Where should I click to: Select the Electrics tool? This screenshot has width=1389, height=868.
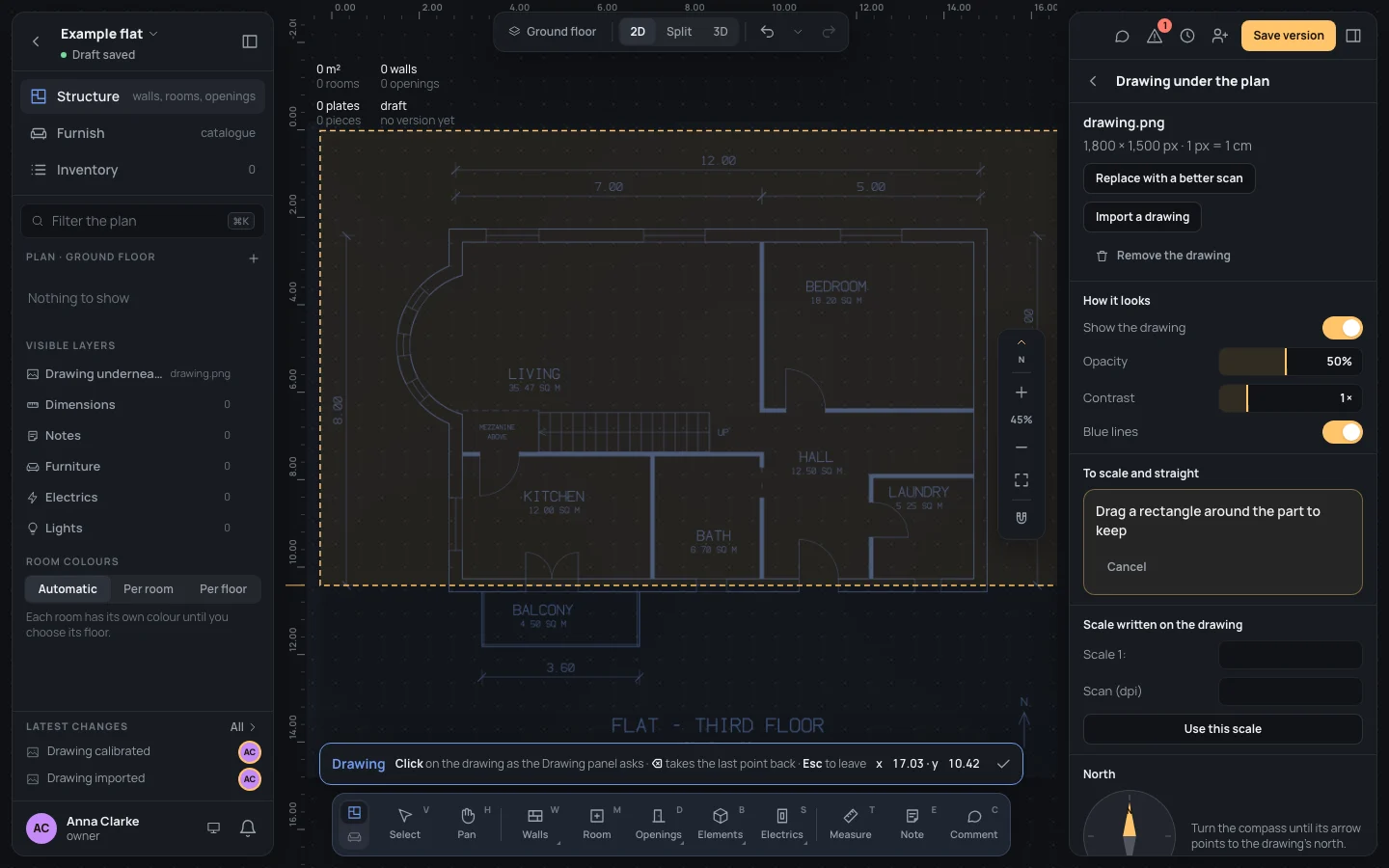[x=782, y=824]
